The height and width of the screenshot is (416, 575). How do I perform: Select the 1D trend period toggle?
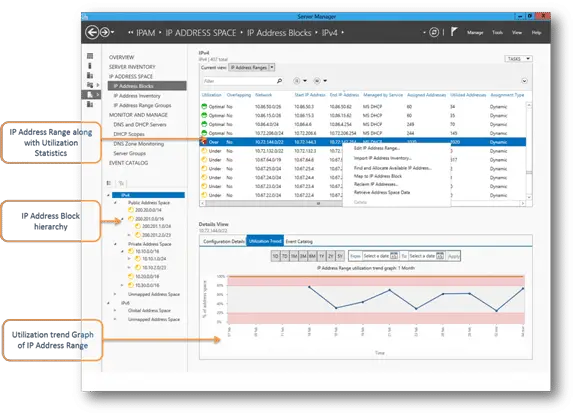pos(275,256)
